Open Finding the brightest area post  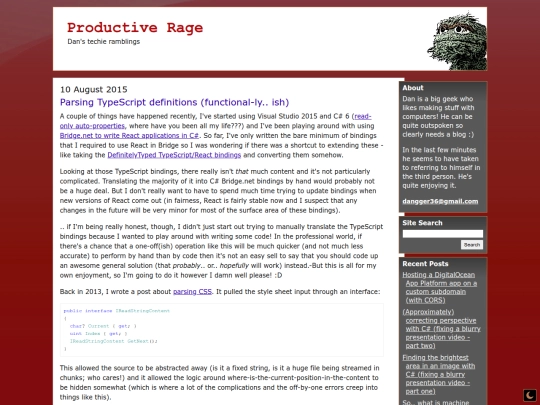coord(439,374)
